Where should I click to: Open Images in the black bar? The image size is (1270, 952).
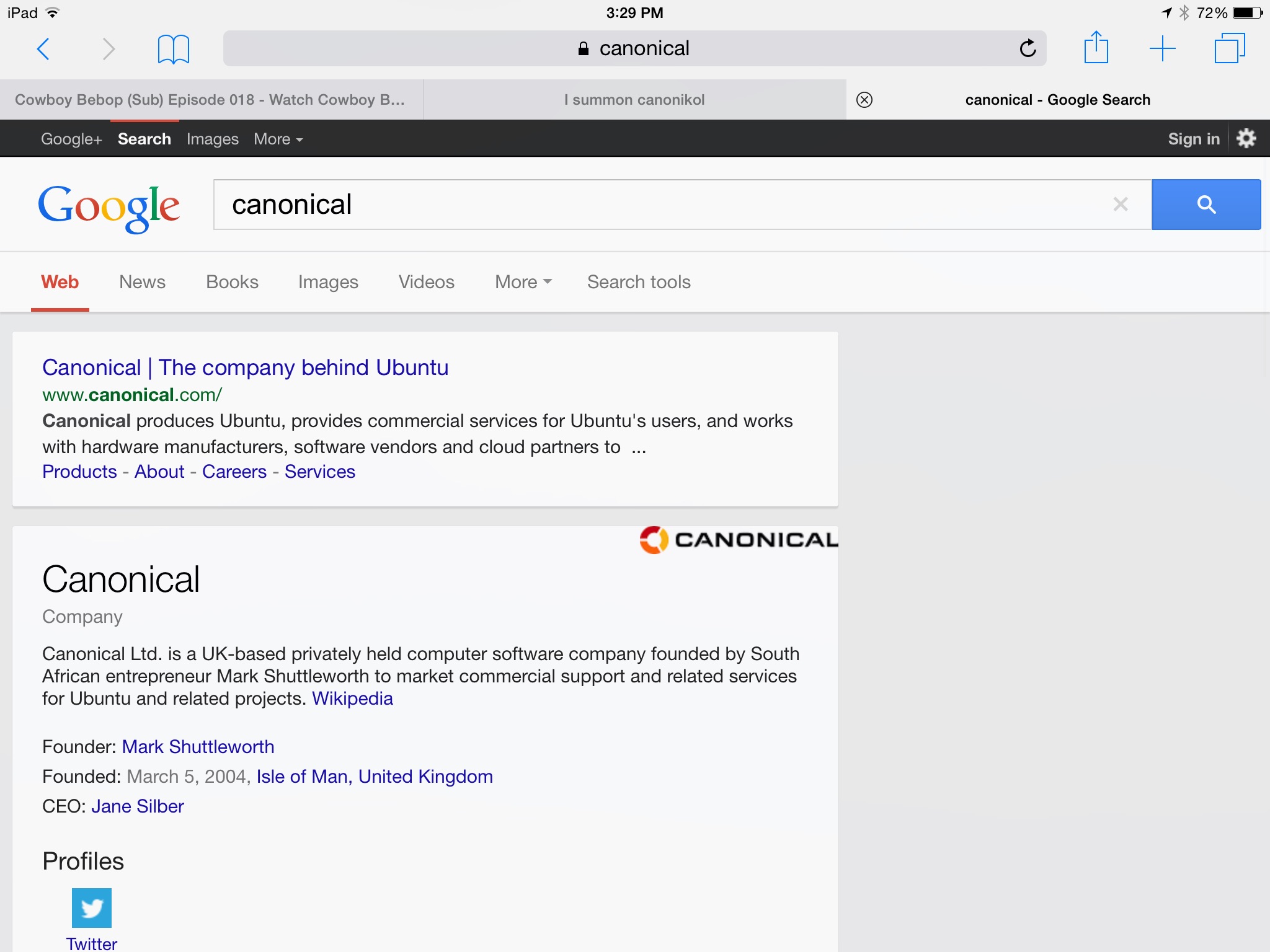[213, 139]
